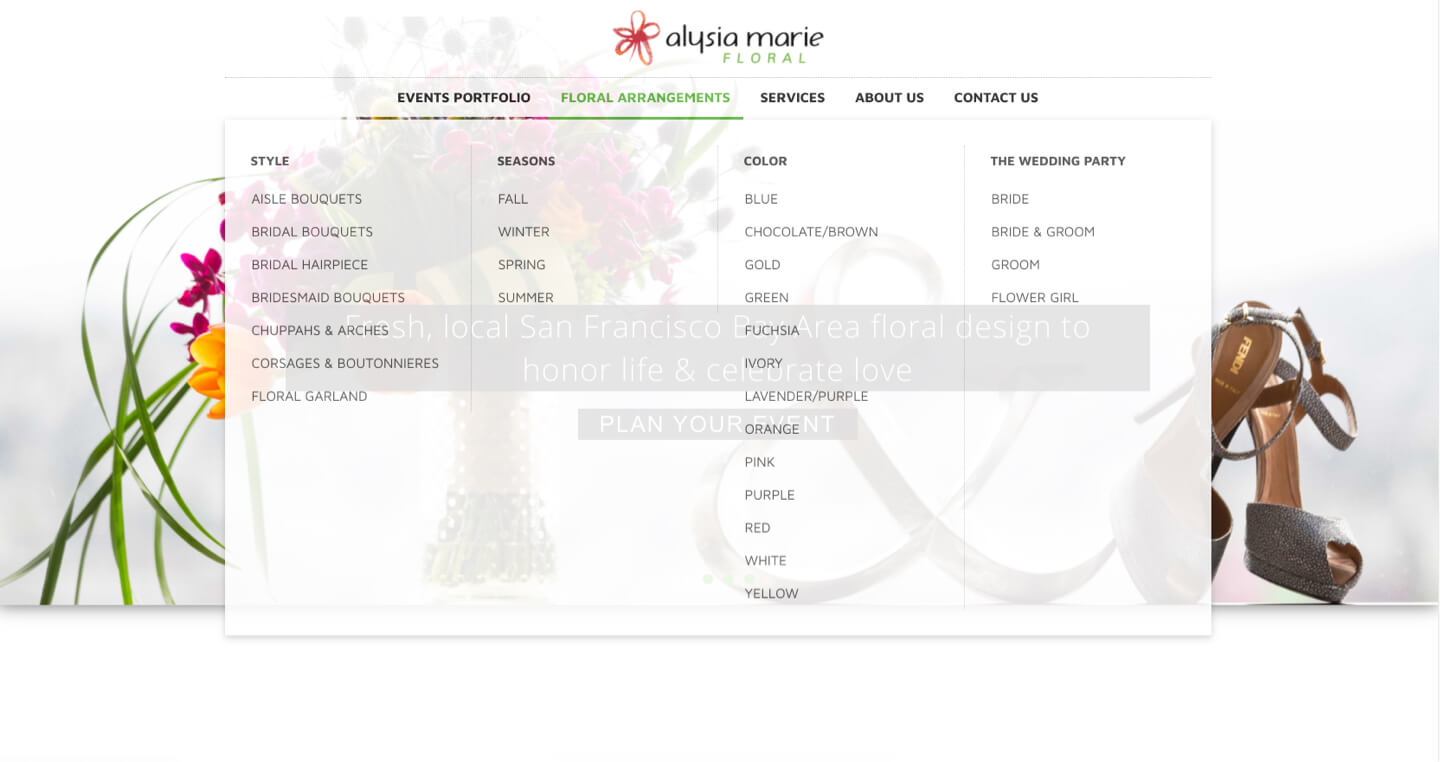Choose the Purple color category
The width and height of the screenshot is (1440, 762).
tap(769, 496)
